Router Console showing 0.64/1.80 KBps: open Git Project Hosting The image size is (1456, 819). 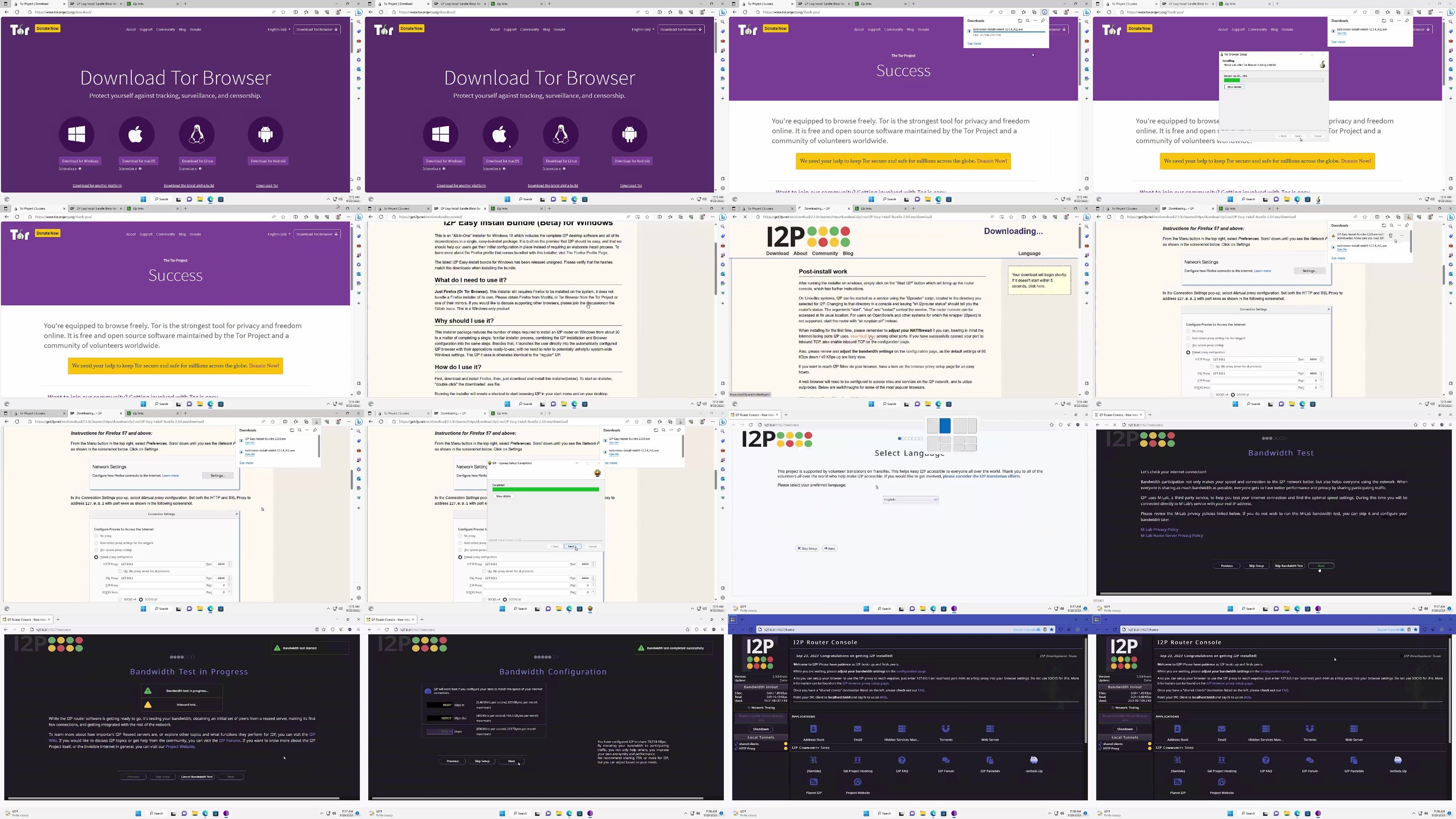coord(857,763)
